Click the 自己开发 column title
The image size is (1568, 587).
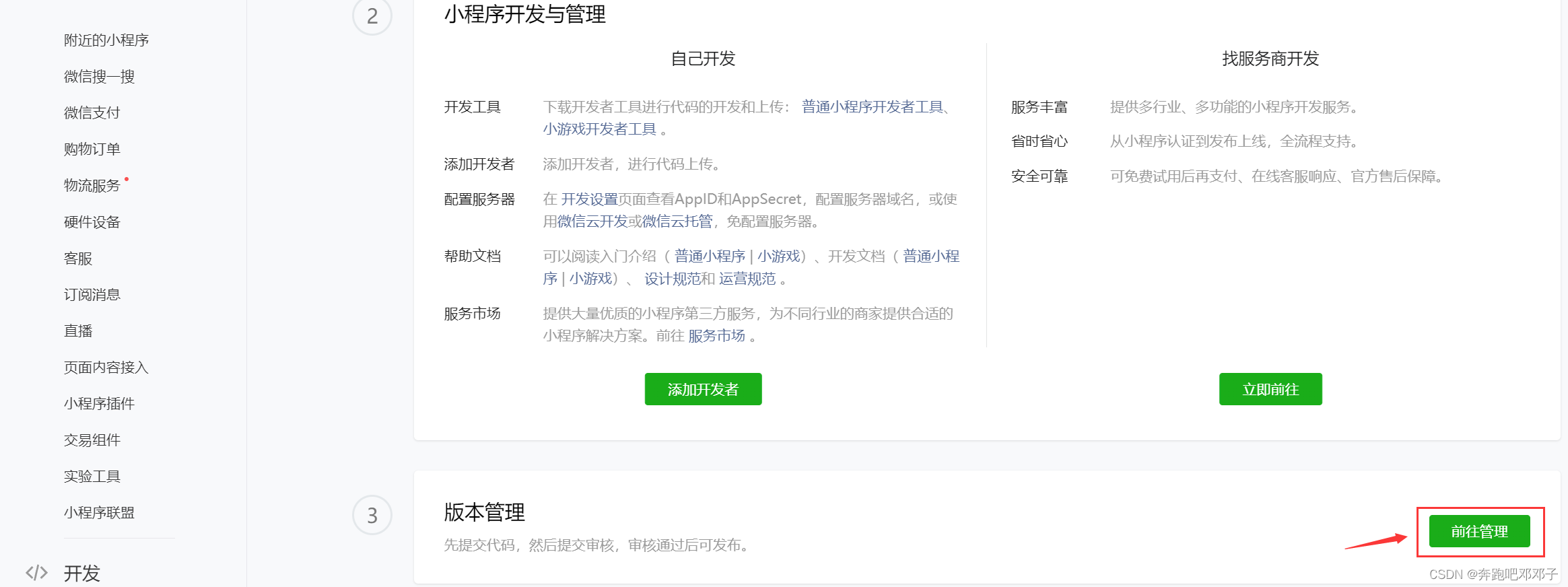point(703,59)
